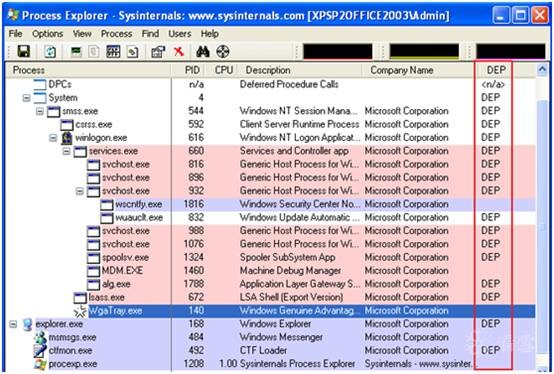Image resolution: width=554 pixels, height=374 pixels.
Task: Collapse the explorer.exe tree node
Action: click(x=13, y=324)
